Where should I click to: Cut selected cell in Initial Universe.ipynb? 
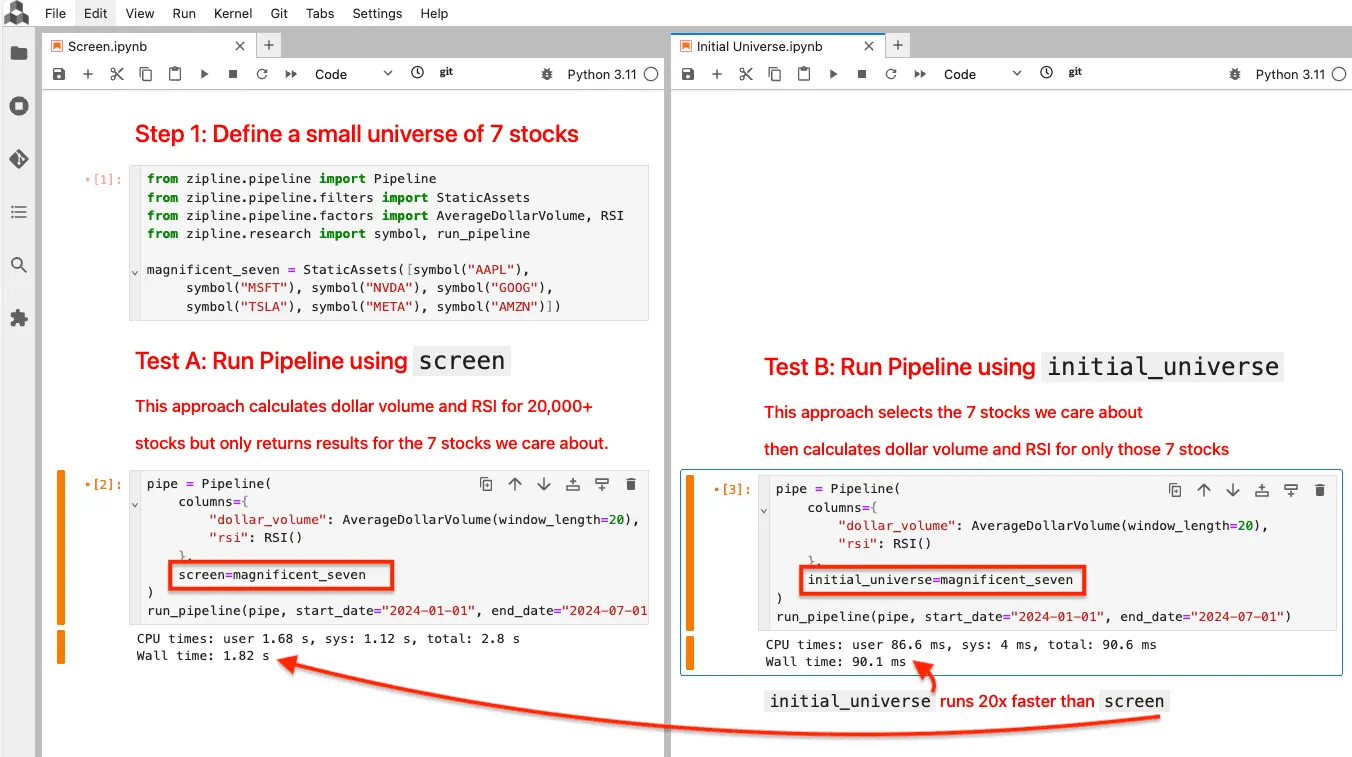coord(745,74)
